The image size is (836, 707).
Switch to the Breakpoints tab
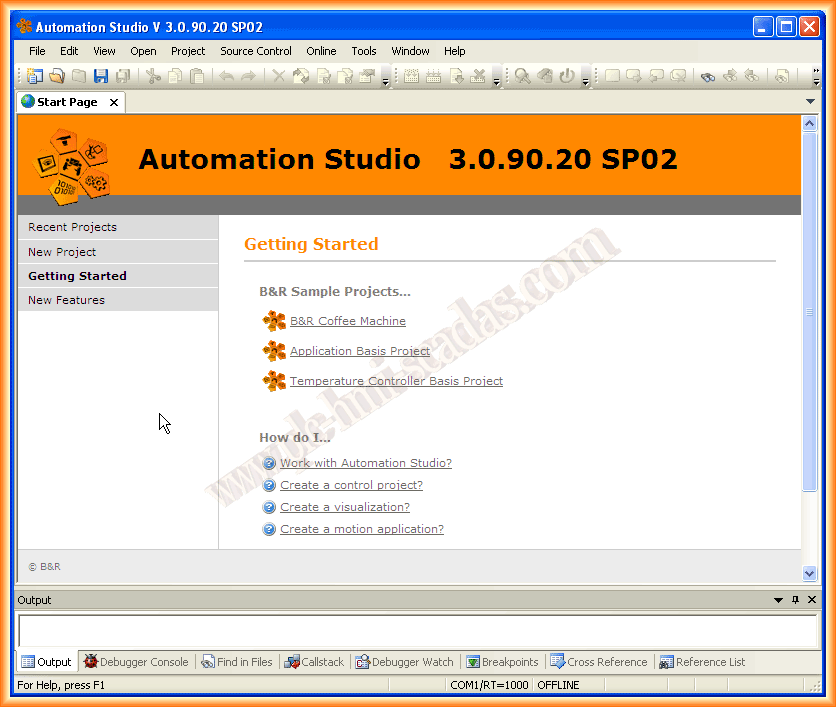[502, 662]
